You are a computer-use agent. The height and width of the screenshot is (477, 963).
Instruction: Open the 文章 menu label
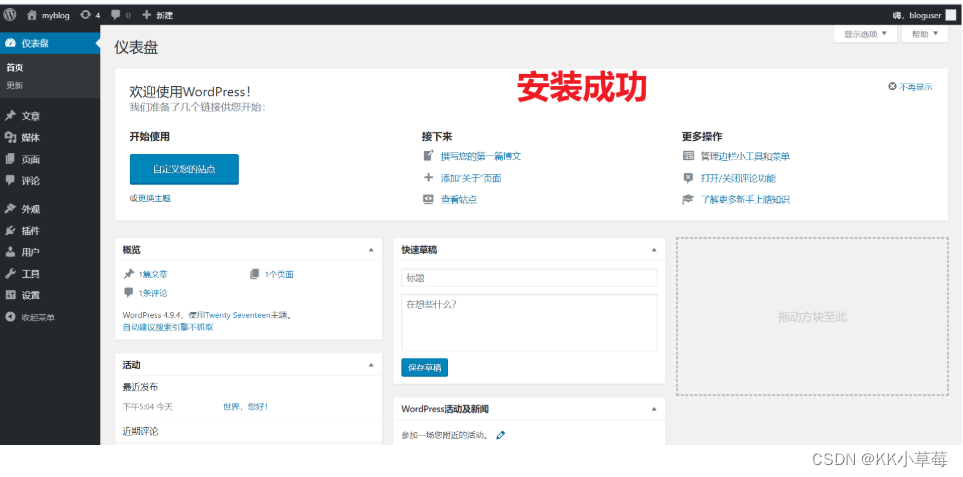(x=31, y=116)
